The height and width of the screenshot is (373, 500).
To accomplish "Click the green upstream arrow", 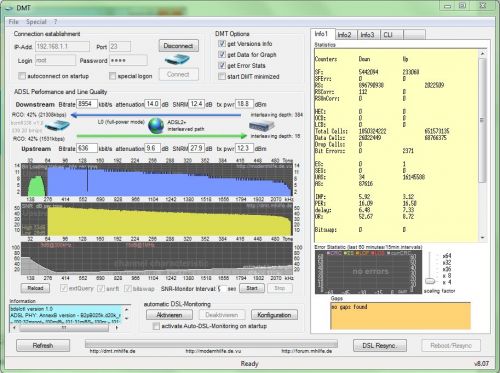I will tap(162, 136).
